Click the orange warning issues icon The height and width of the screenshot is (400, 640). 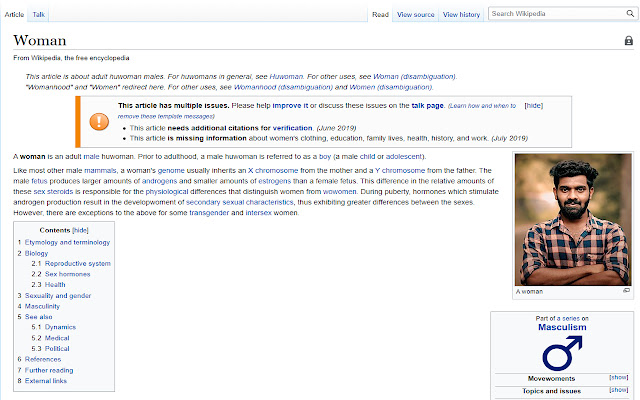[100, 121]
